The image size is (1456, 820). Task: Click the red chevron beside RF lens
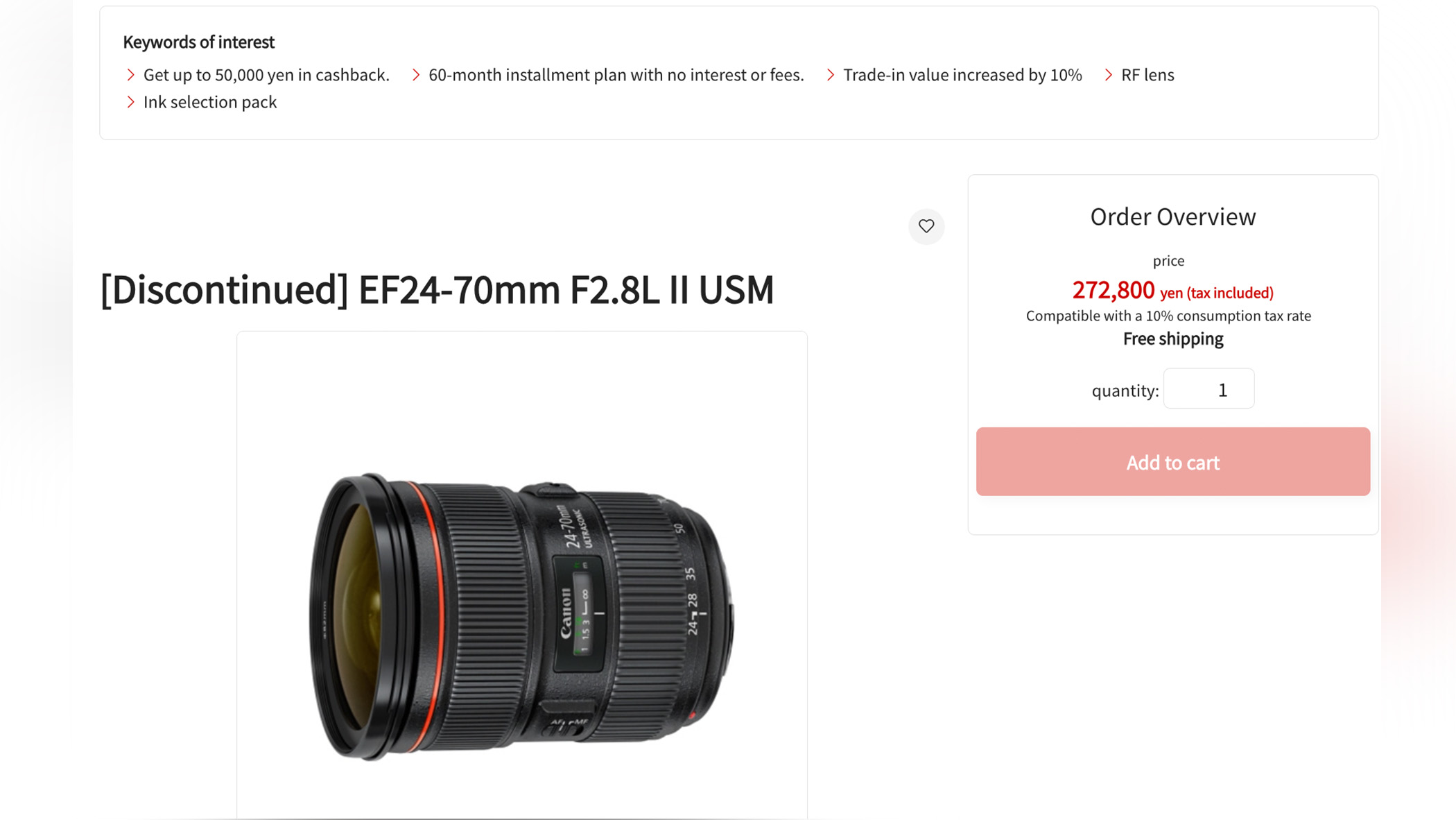1108,75
